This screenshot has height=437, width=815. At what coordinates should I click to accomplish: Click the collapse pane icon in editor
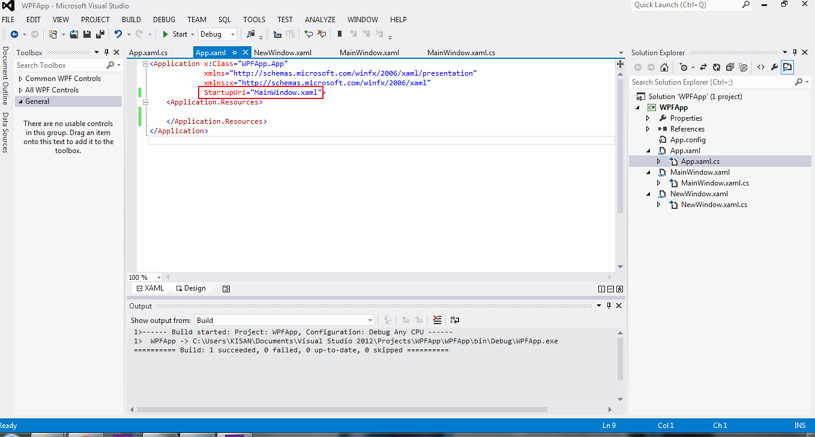tap(620, 289)
